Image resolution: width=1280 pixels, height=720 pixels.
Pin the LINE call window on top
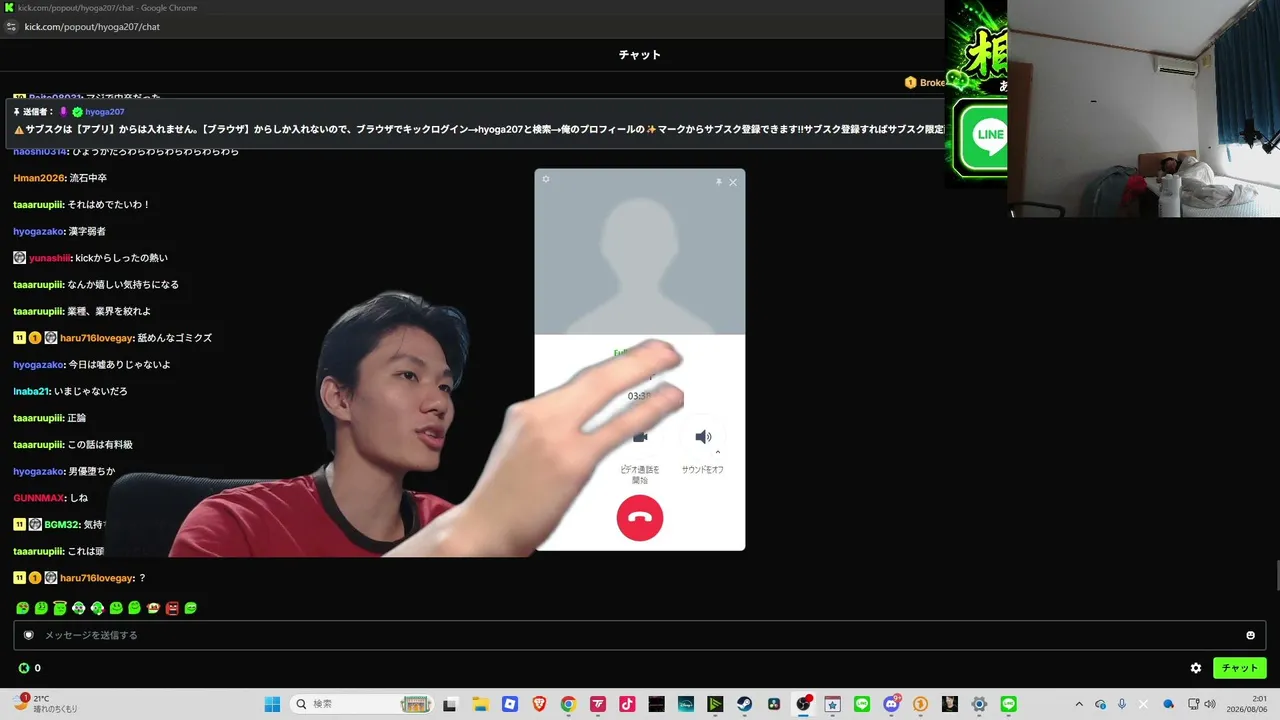point(718,182)
